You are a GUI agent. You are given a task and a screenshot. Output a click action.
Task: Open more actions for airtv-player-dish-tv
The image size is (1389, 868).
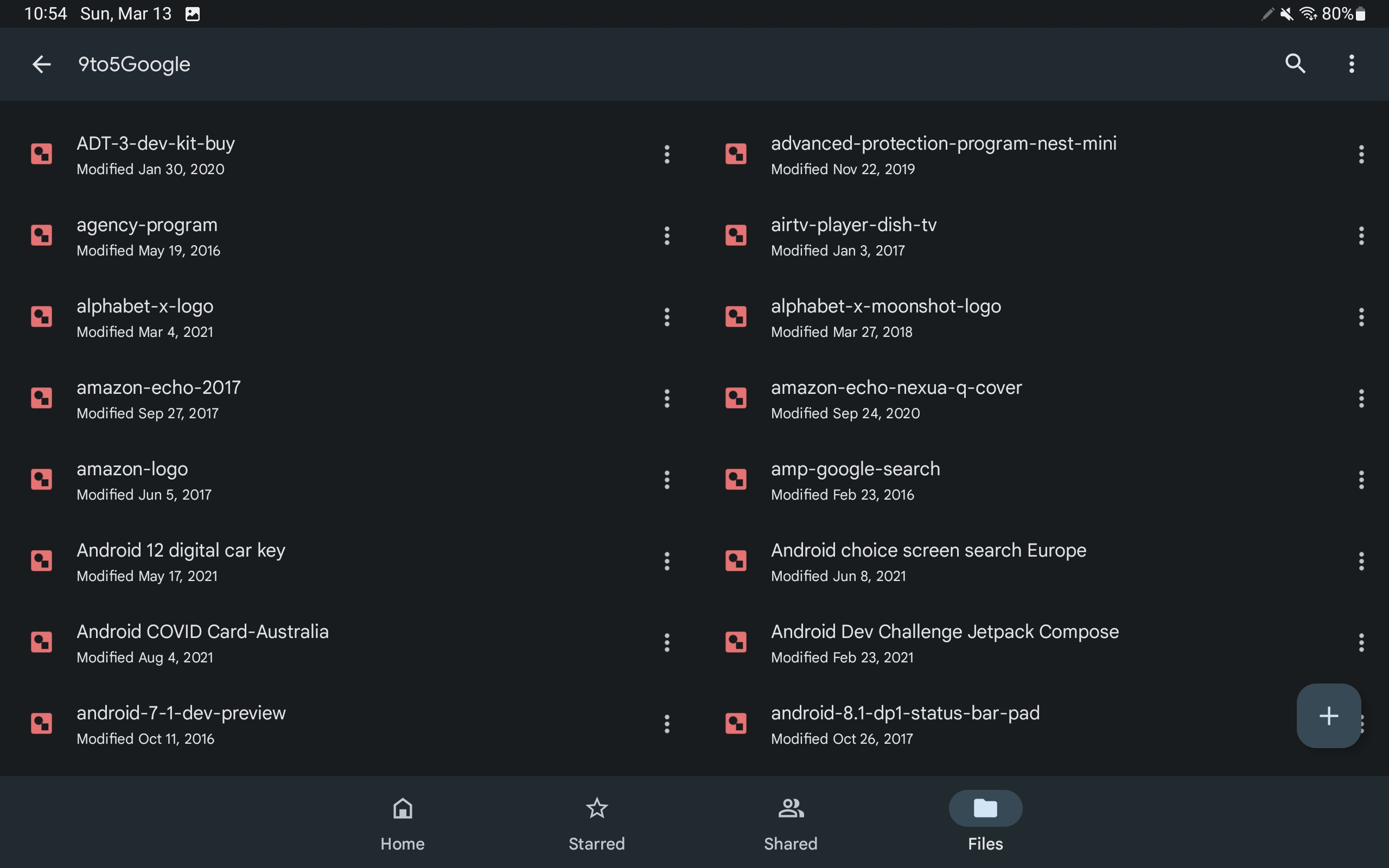pyautogui.click(x=1361, y=235)
